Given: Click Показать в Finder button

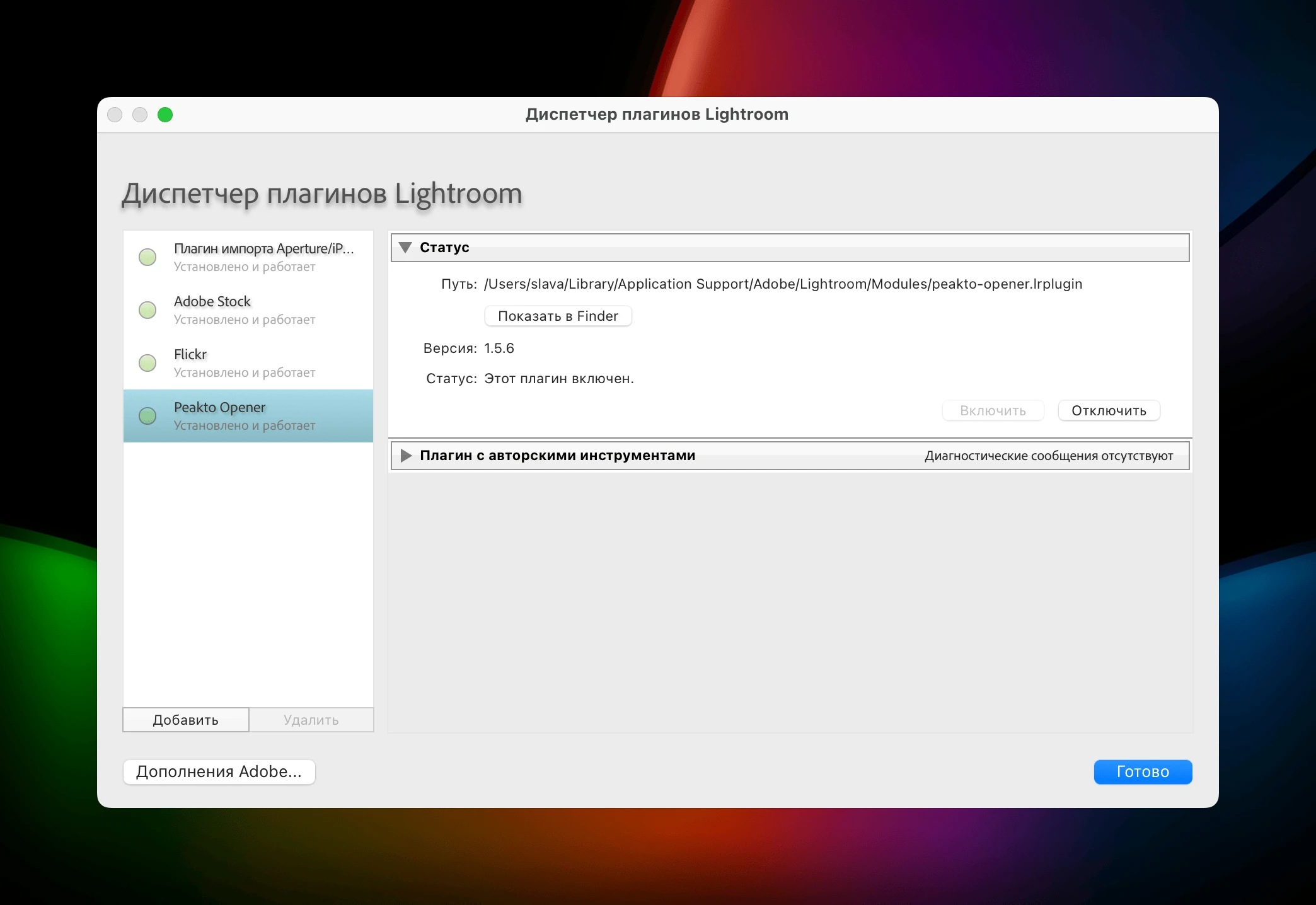Looking at the screenshot, I should (558, 316).
